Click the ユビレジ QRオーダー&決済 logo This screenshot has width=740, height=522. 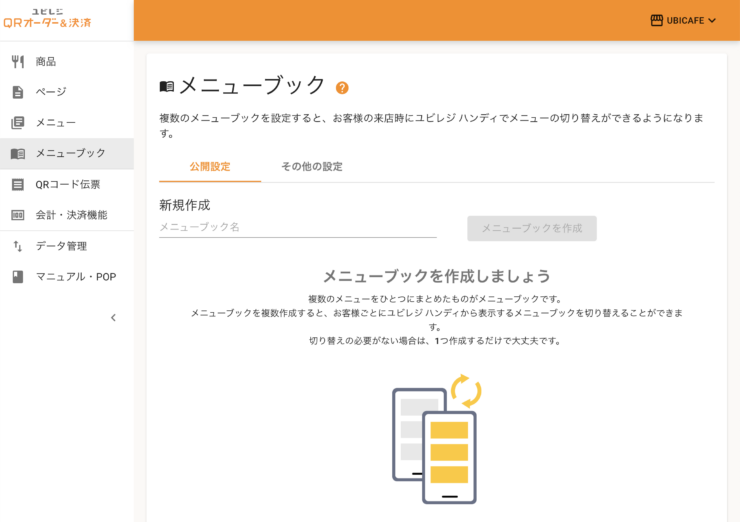(x=47, y=18)
